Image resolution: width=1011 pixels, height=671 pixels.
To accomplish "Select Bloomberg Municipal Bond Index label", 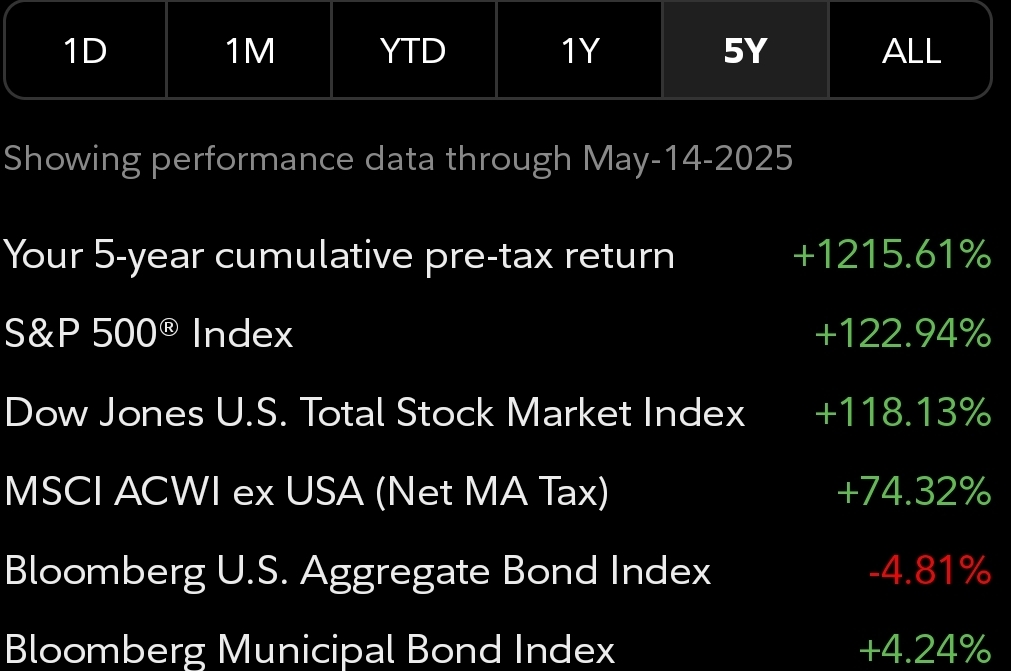I will [309, 649].
